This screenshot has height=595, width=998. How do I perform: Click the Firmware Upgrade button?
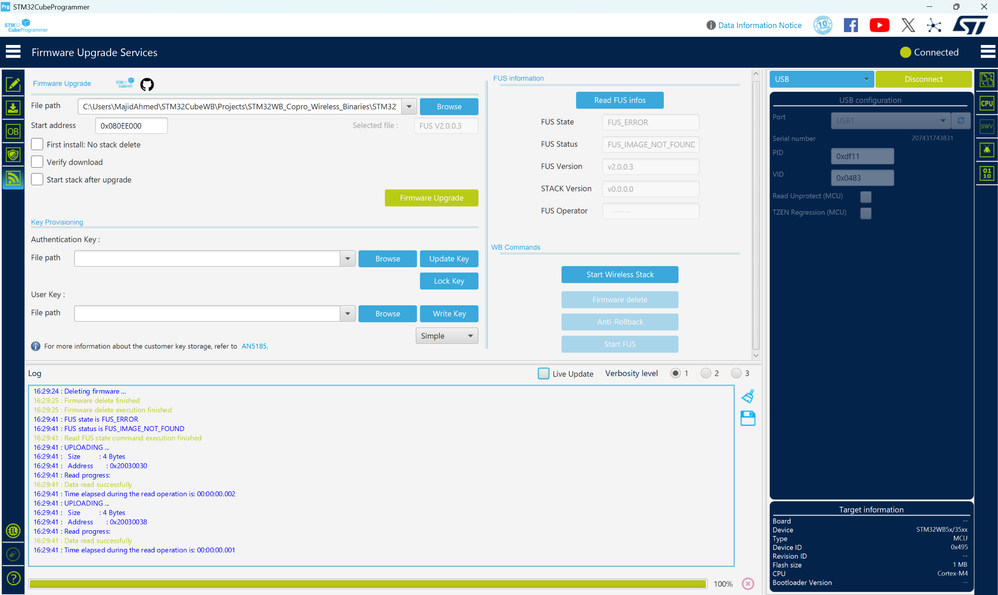(x=432, y=198)
